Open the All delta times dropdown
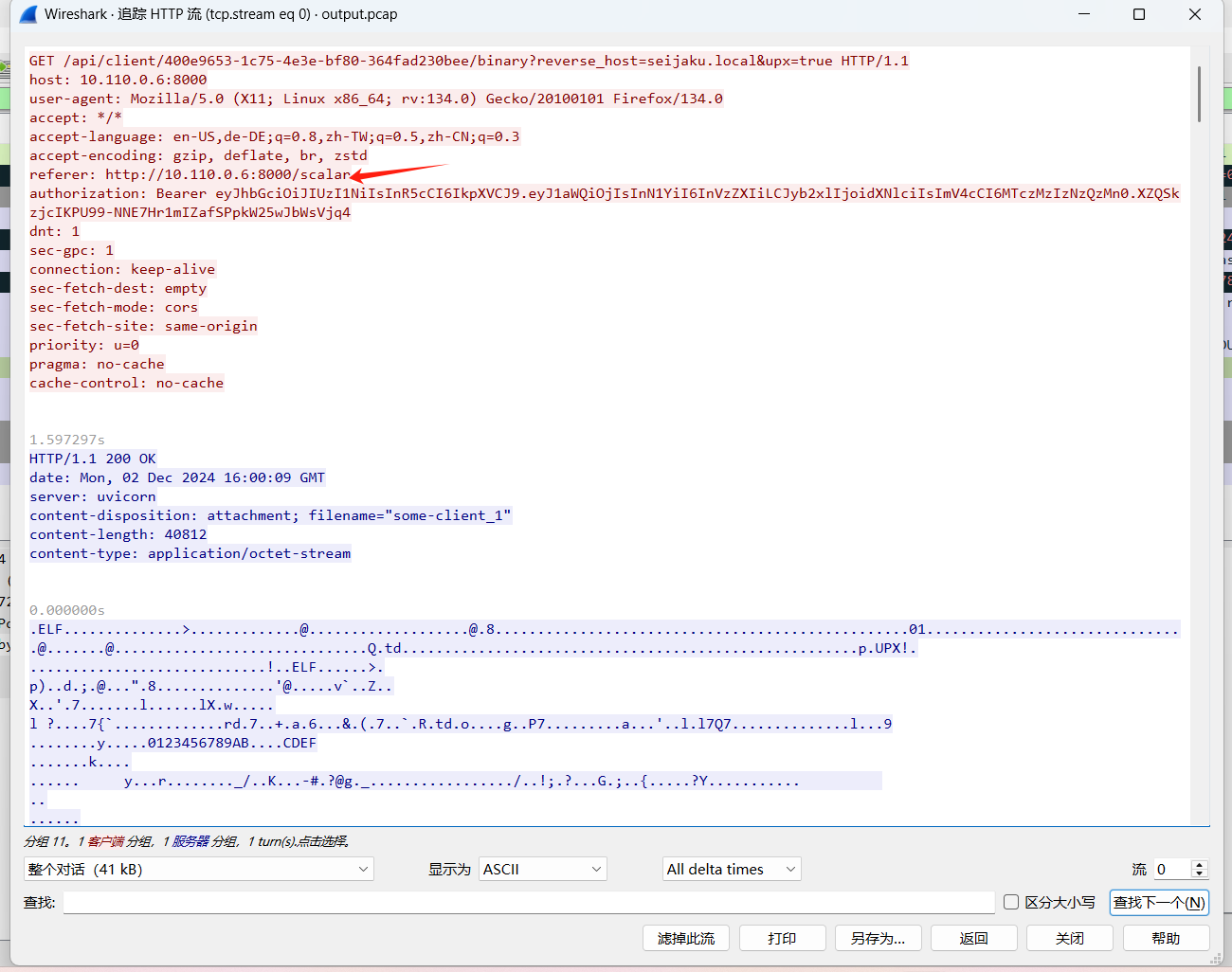The width and height of the screenshot is (1232, 972). point(731,869)
